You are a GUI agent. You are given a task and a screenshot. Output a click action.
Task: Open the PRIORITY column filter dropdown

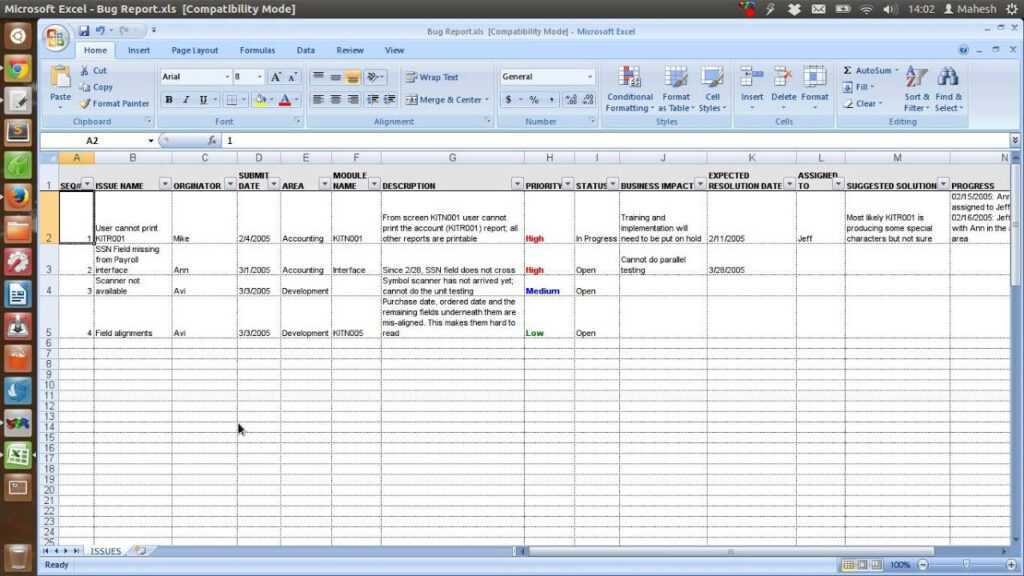566,185
